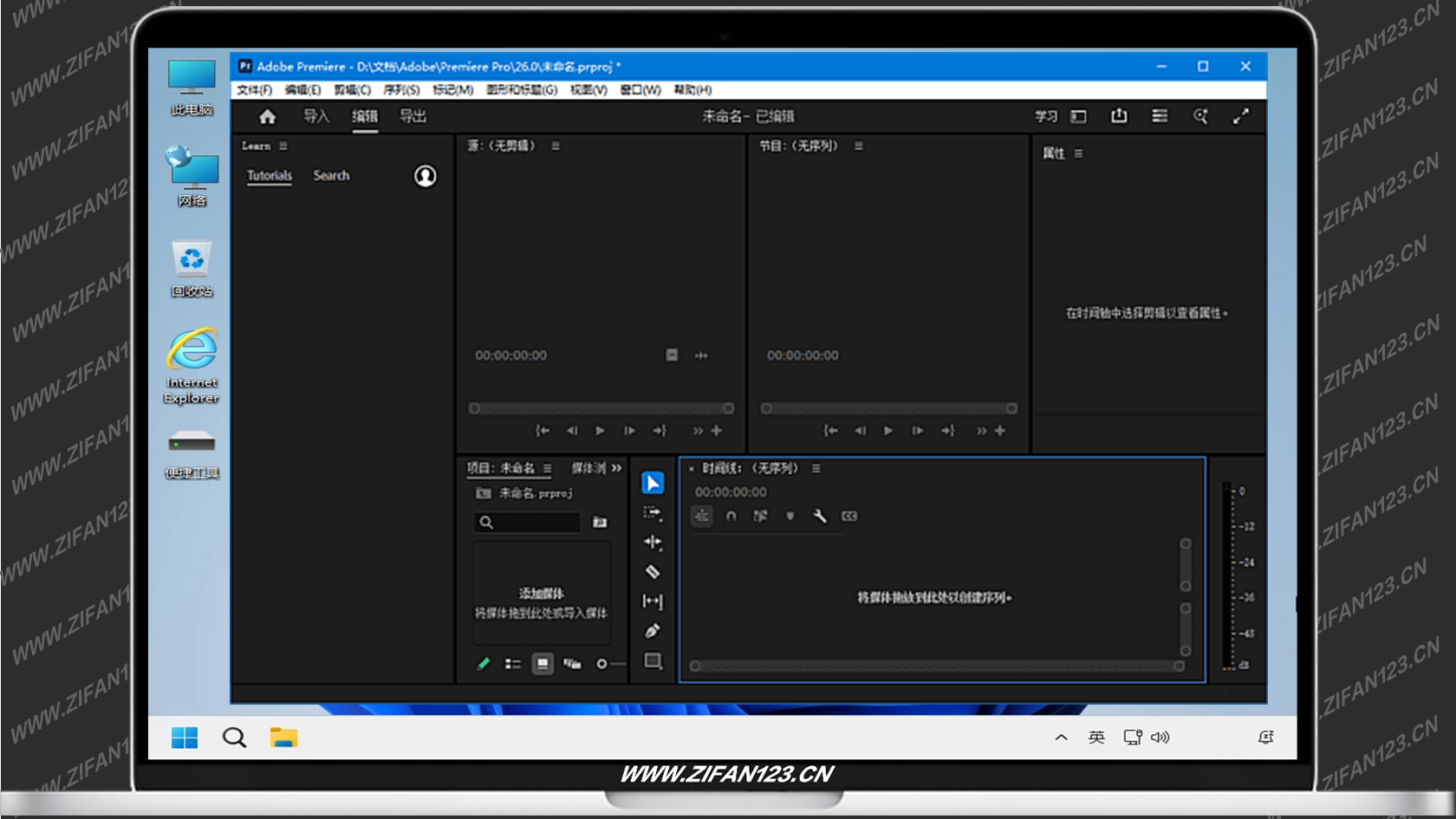Open the Clip menu
Screen dimensions: 1456x819
[352, 90]
